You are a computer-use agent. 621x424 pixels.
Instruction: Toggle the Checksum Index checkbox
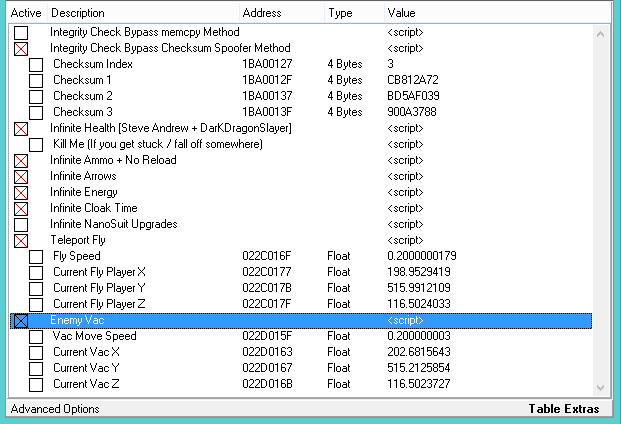click(36, 65)
